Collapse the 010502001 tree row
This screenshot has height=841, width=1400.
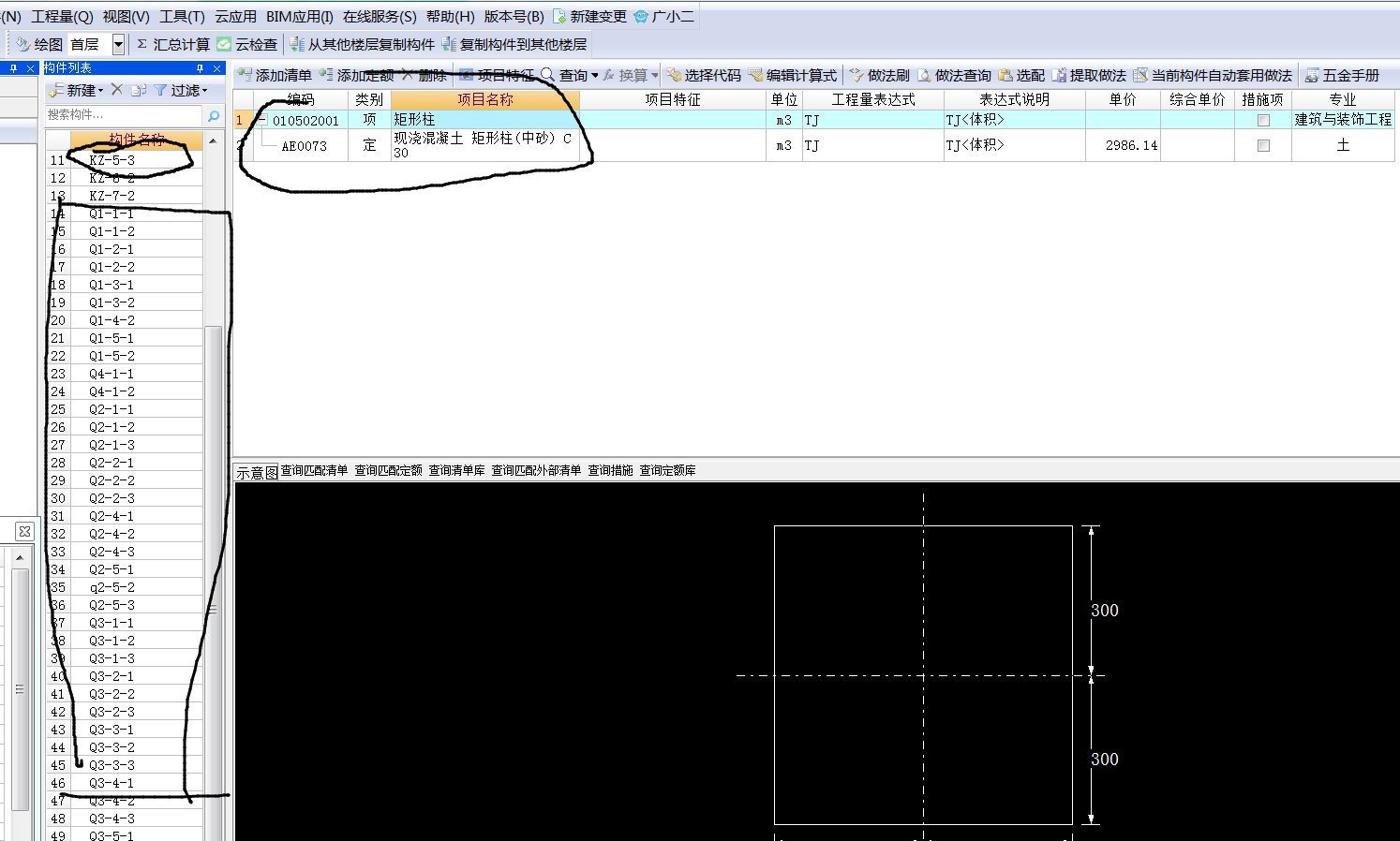point(263,120)
